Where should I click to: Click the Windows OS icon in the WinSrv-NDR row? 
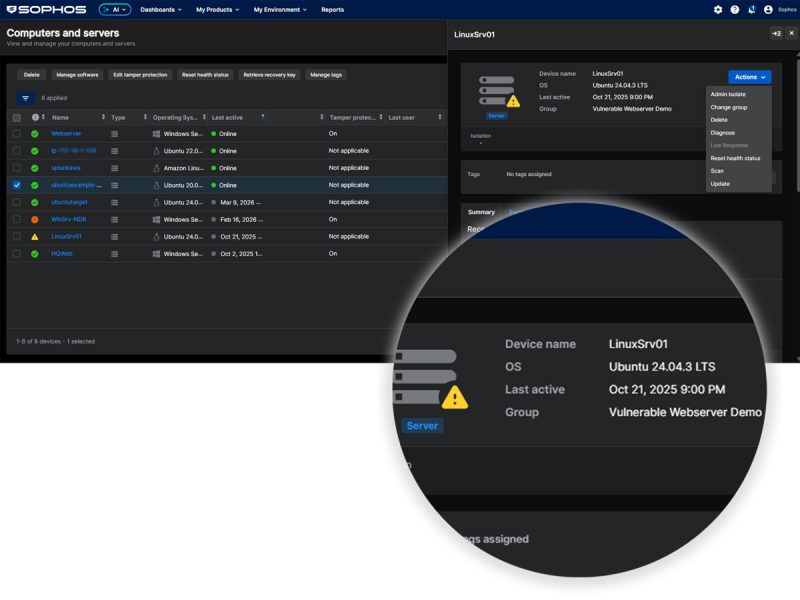[x=156, y=219]
